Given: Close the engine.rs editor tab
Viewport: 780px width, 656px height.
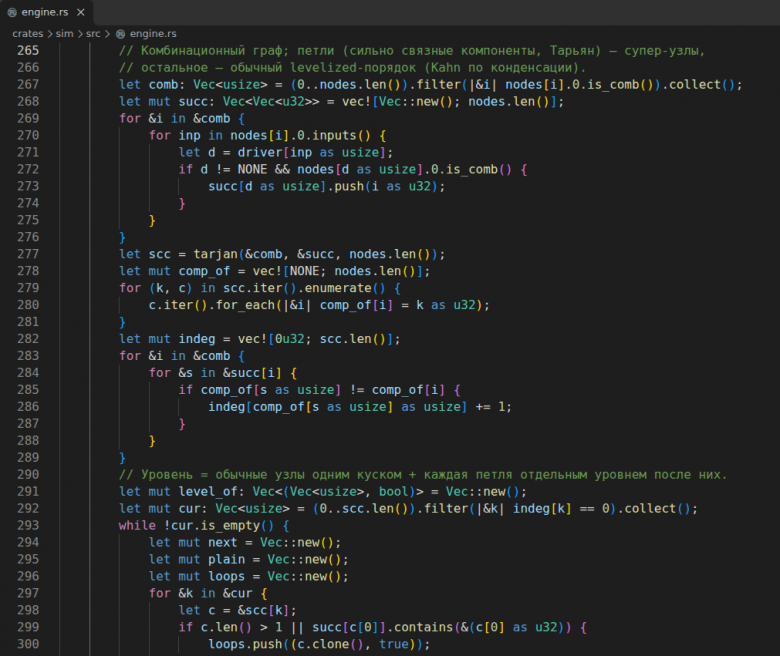Looking at the screenshot, I should (x=81, y=12).
